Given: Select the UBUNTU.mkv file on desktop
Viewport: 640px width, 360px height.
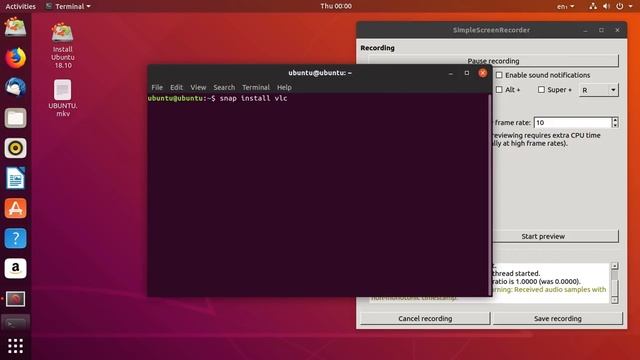Looking at the screenshot, I should tap(62, 98).
